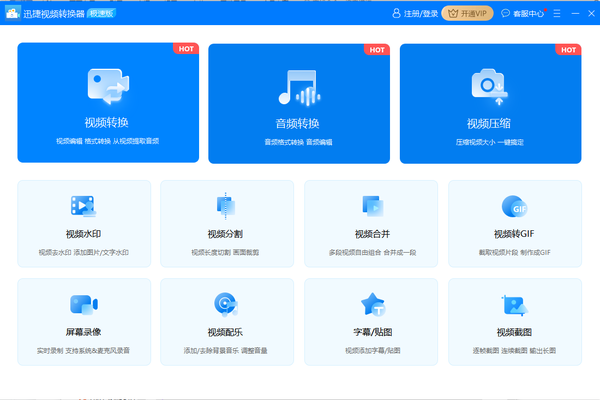The image size is (600, 400).
Task: Open the 视频转换 video conversion tile
Action: (x=108, y=103)
